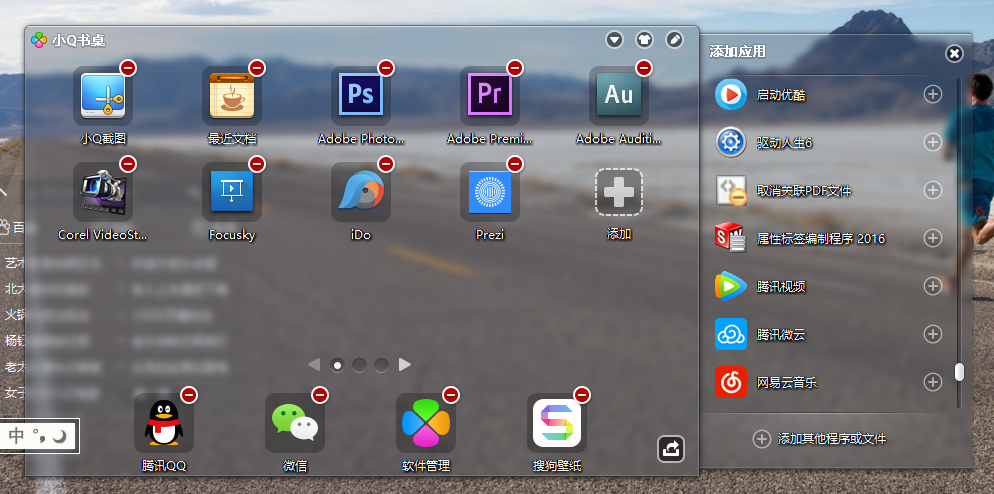Screen dimensions: 994x494
Task: Remove Prezi via red minus badge
Action: pyautogui.click(x=515, y=164)
